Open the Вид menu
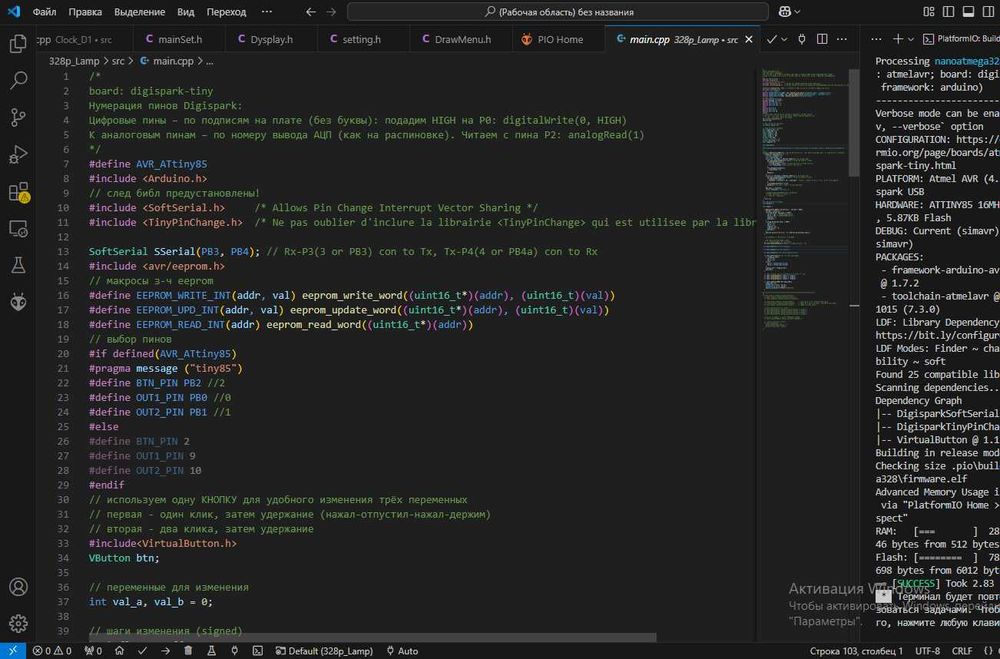Image resolution: width=1000 pixels, height=659 pixels. [186, 11]
